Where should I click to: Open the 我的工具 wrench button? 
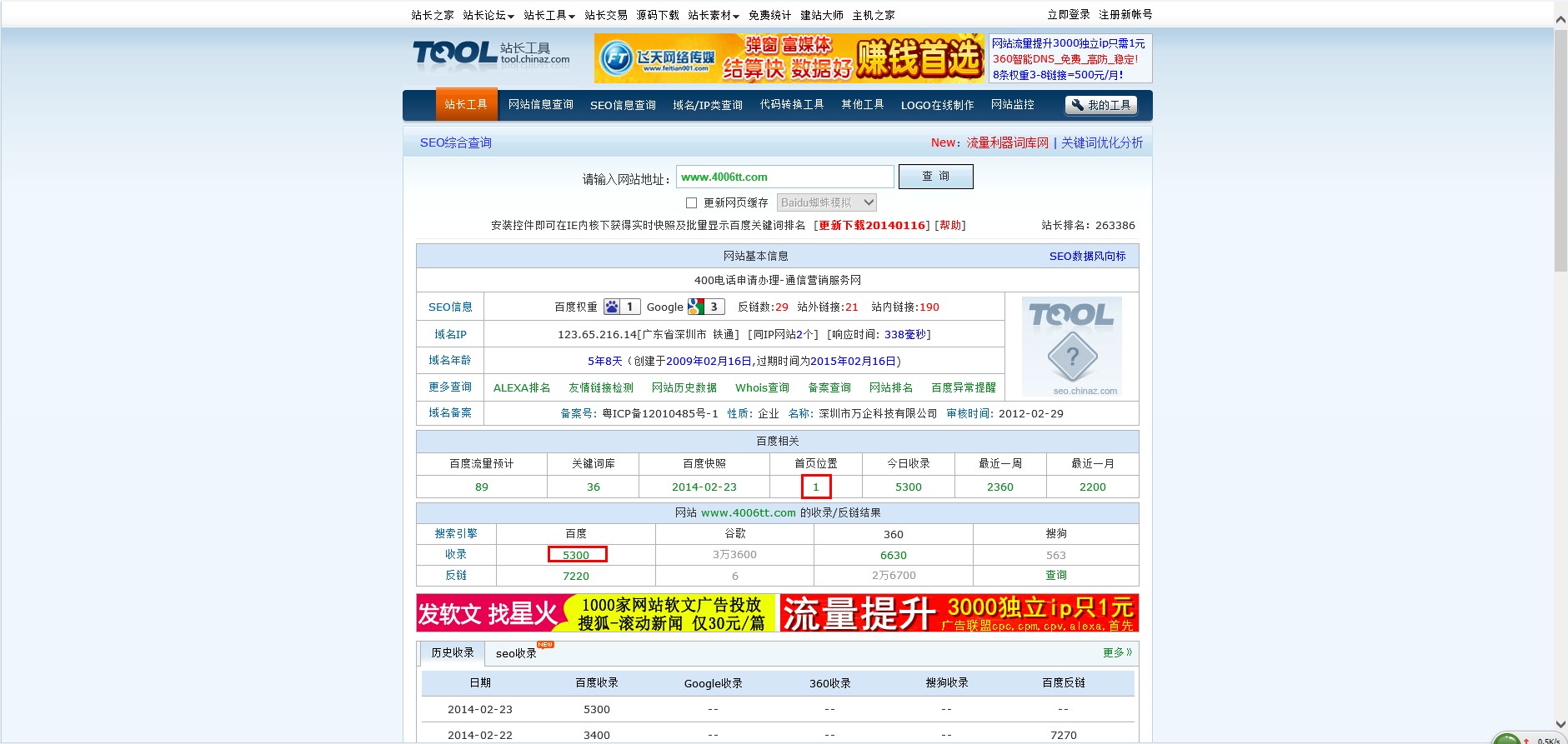coord(1101,105)
